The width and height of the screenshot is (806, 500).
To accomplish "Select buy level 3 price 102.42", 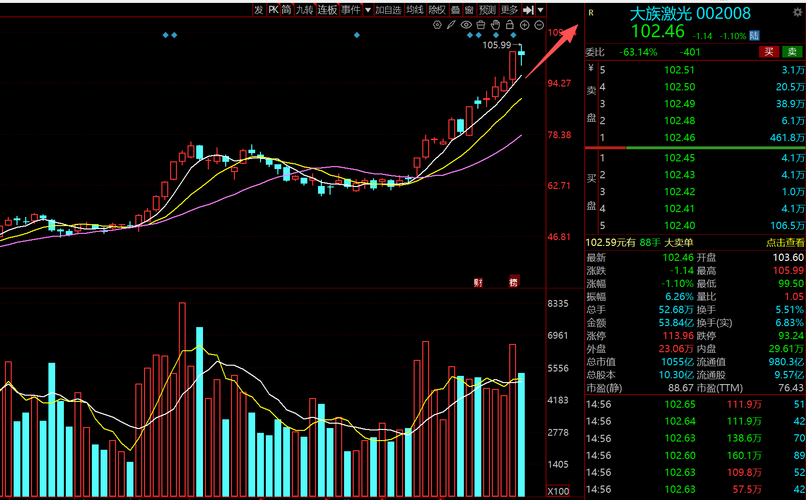I will point(679,192).
